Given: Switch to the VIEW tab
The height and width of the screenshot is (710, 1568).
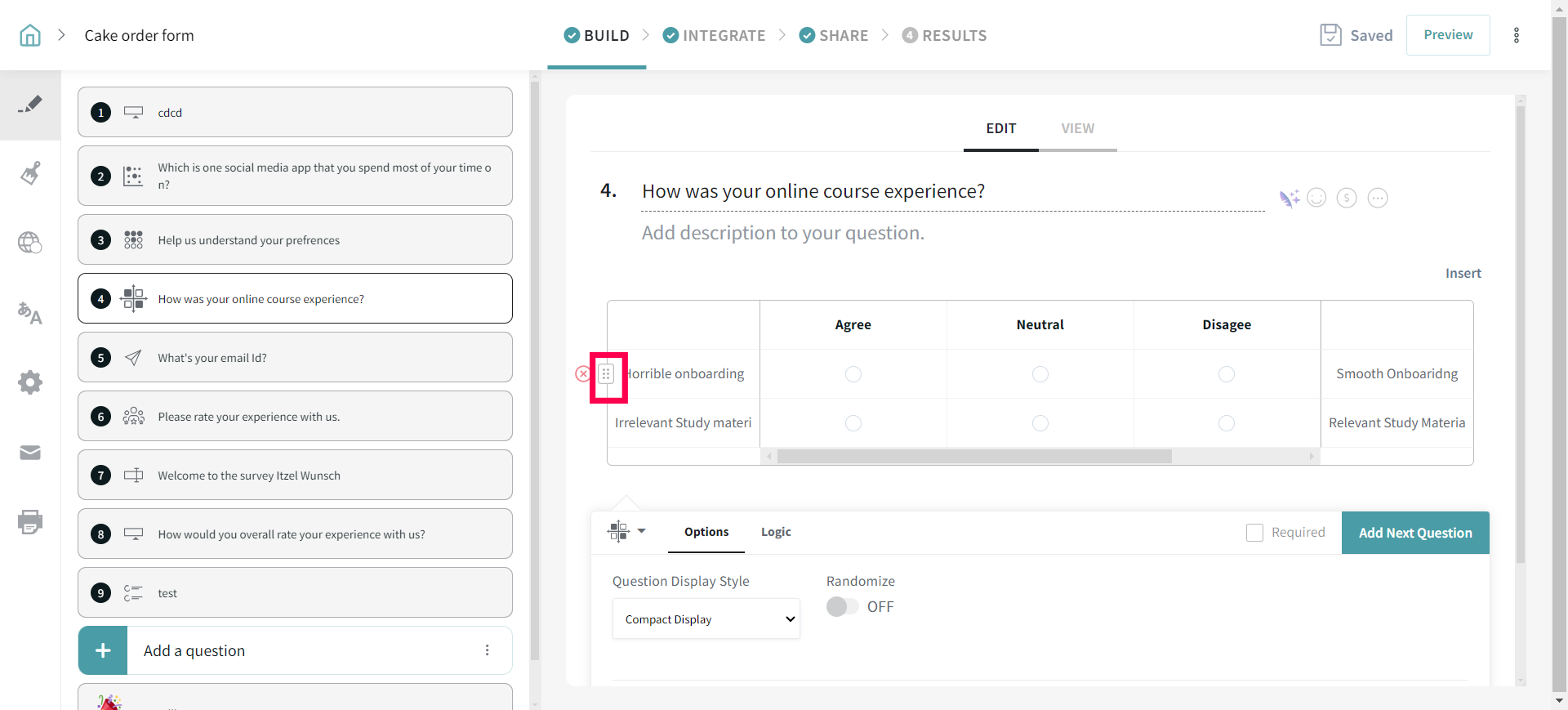Looking at the screenshot, I should (x=1077, y=128).
